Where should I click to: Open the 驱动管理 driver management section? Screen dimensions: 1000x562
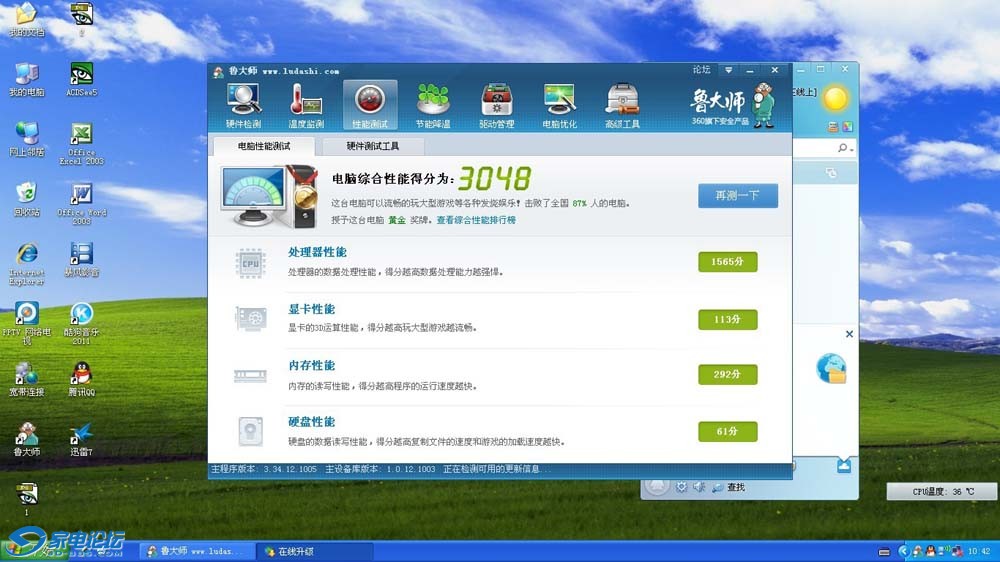pyautogui.click(x=496, y=105)
